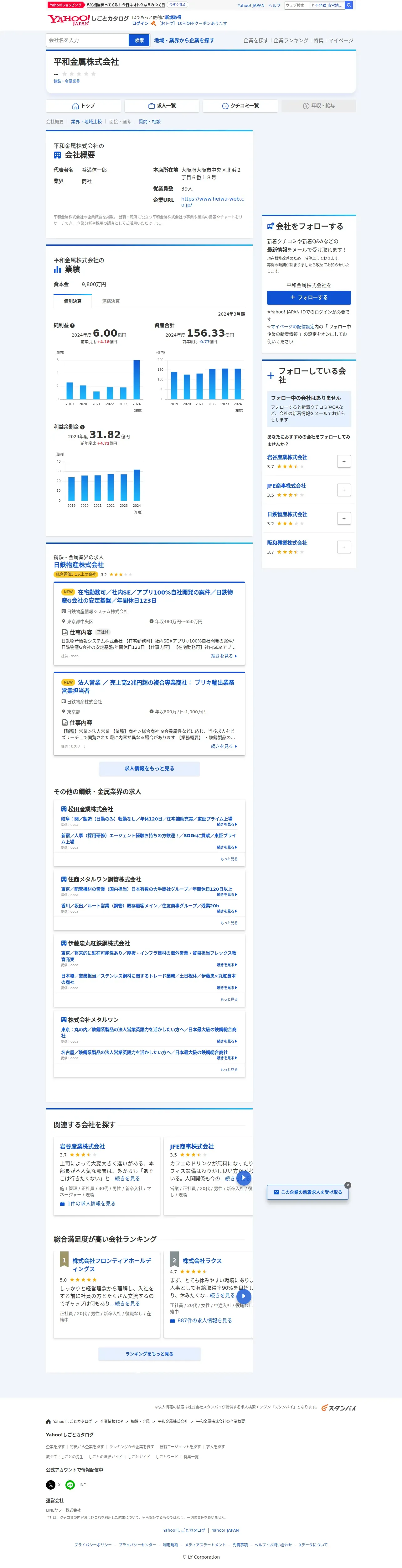Open the 年収・給与 tab
Screen dimensions: 402x1568
319,106
